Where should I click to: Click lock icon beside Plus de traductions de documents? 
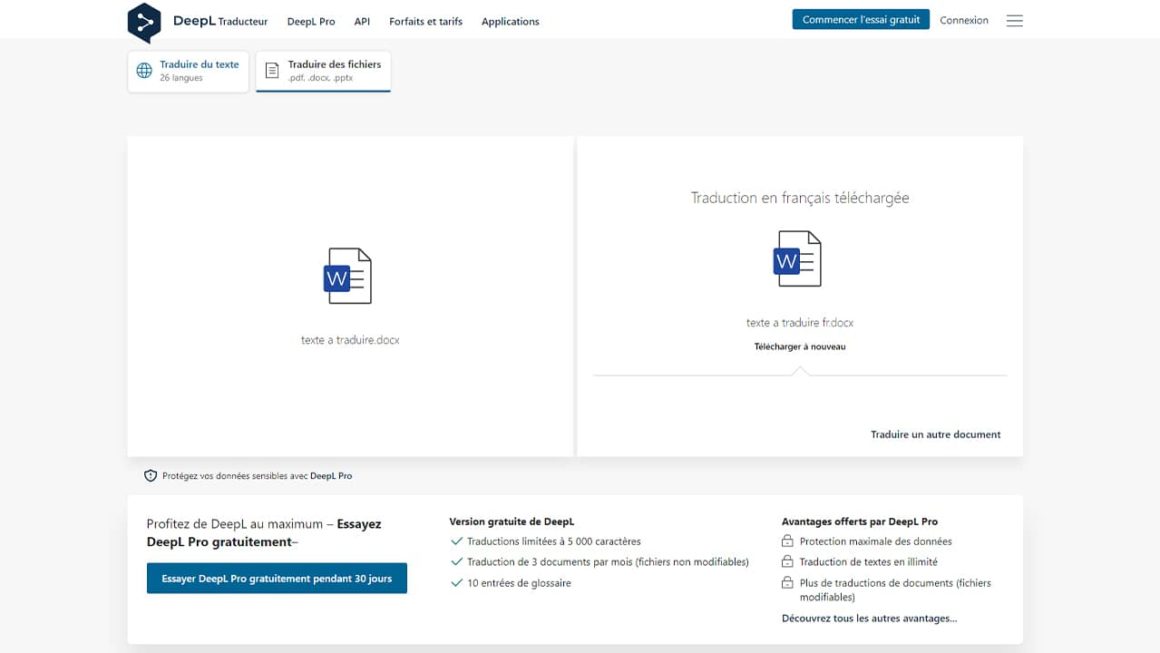click(787, 582)
